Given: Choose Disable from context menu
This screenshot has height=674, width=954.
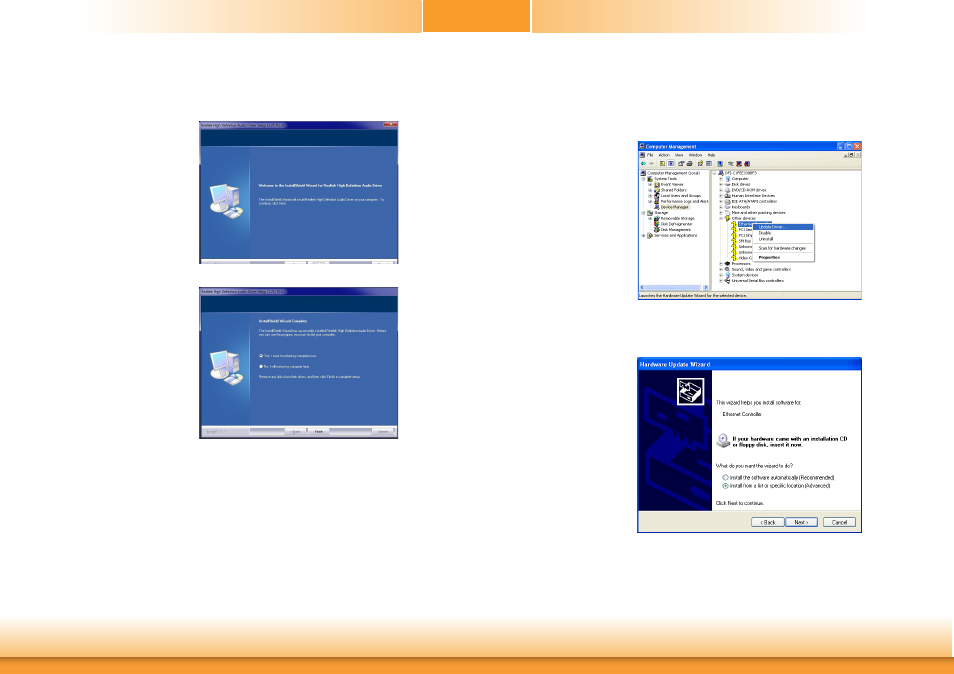Looking at the screenshot, I should tap(783, 233).
